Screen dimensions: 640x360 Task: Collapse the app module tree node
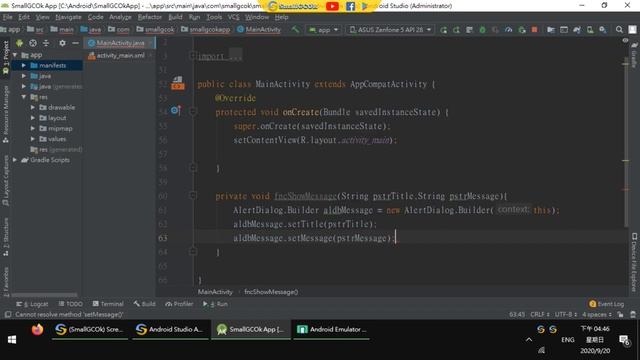15,55
